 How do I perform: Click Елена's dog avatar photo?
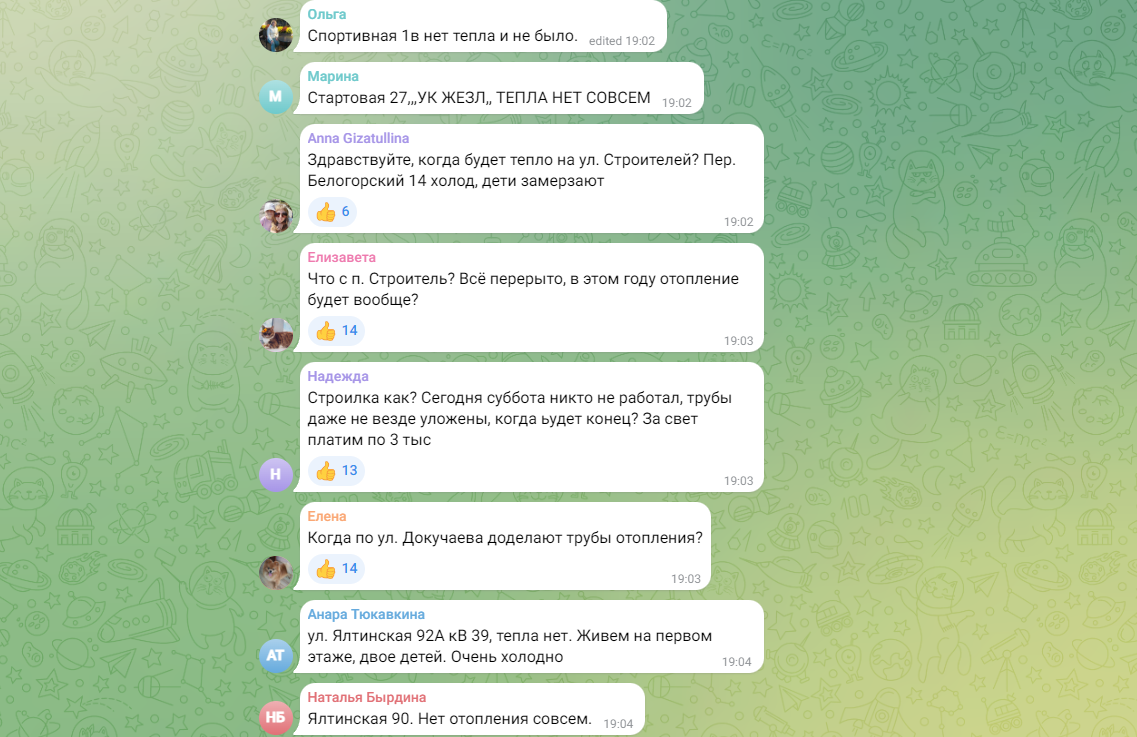pos(276,573)
